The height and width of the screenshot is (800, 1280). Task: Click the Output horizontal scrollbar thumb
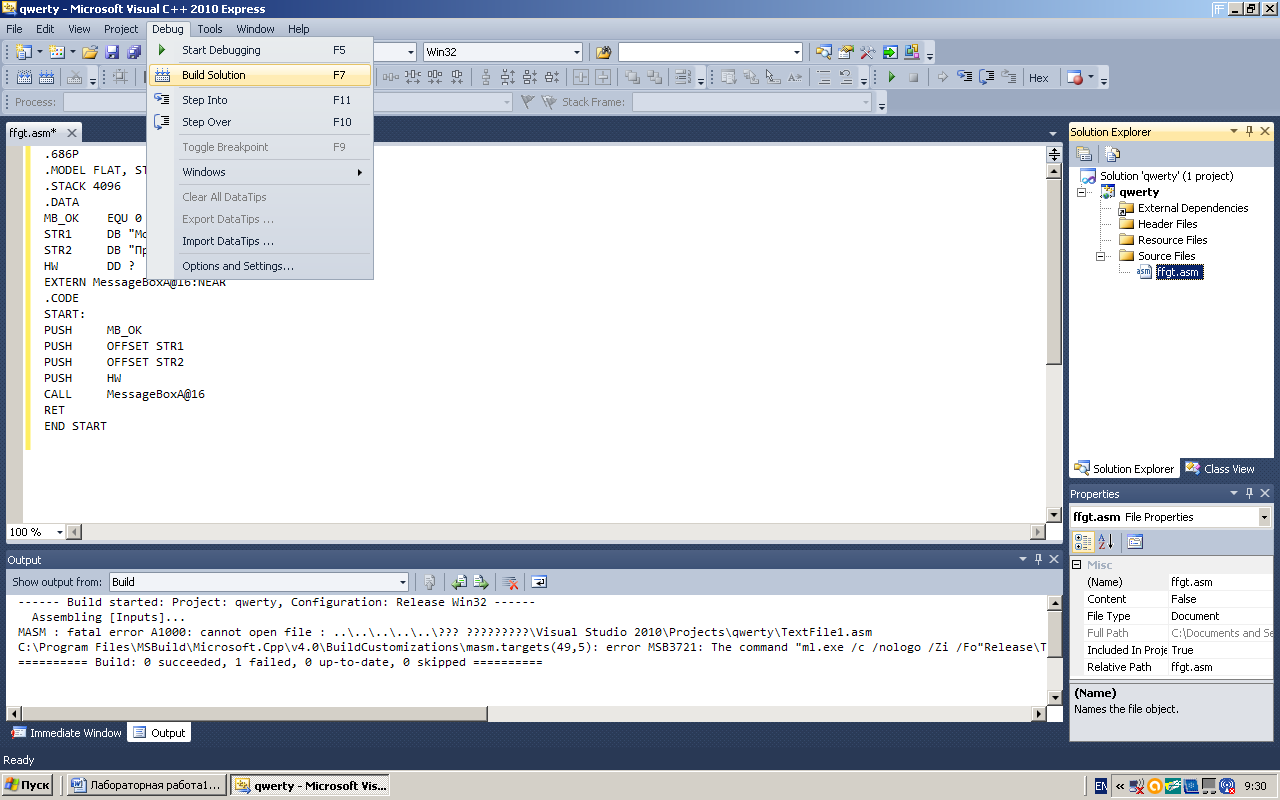256,714
